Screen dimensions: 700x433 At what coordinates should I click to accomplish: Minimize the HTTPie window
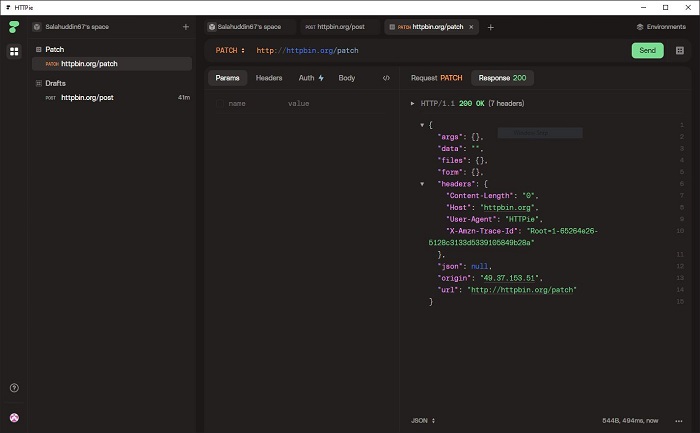pos(643,7)
